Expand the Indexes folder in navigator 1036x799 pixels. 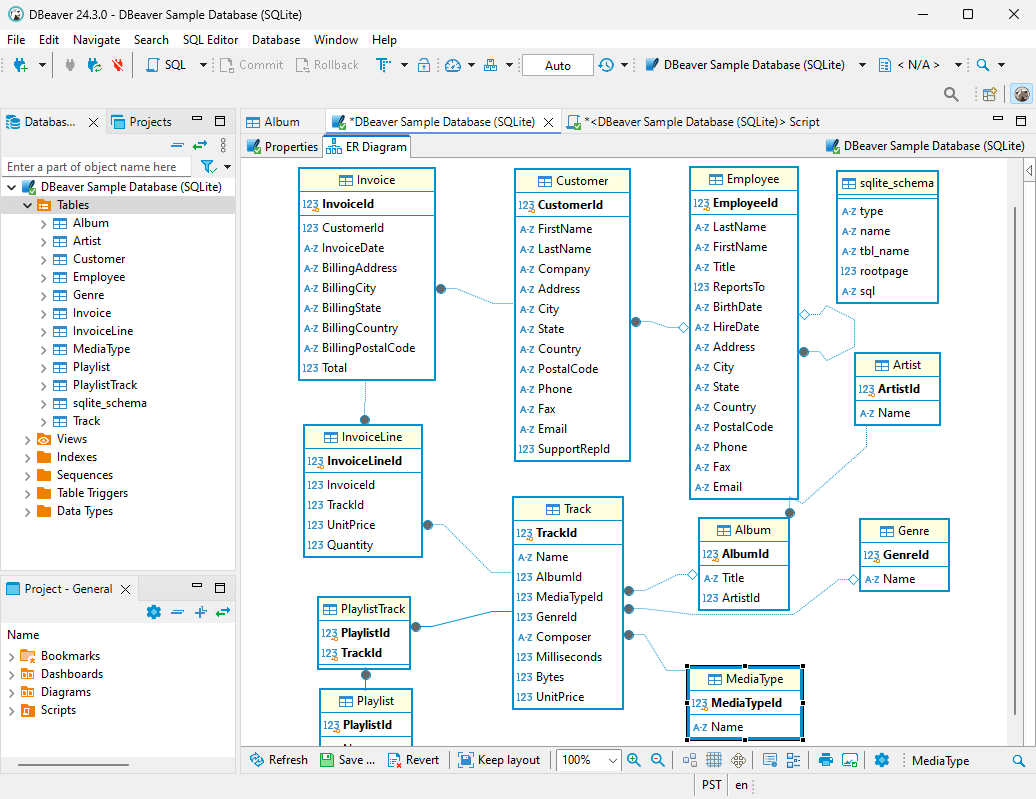point(28,457)
